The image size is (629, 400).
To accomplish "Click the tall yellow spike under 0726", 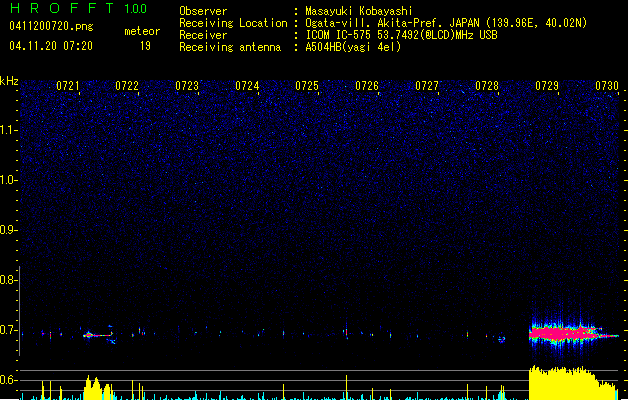I will click(347, 388).
